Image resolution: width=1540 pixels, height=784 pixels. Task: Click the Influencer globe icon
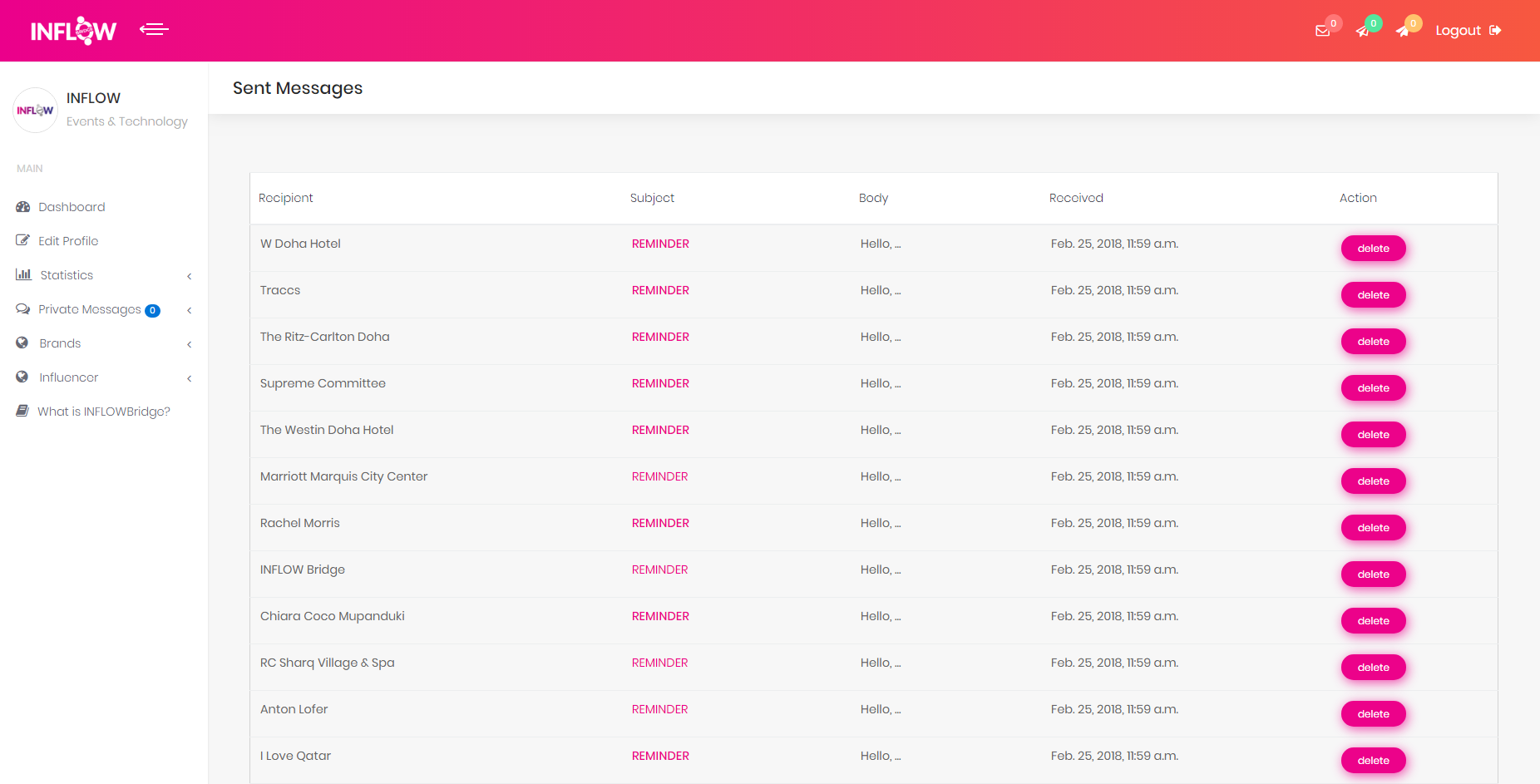pyautogui.click(x=22, y=377)
